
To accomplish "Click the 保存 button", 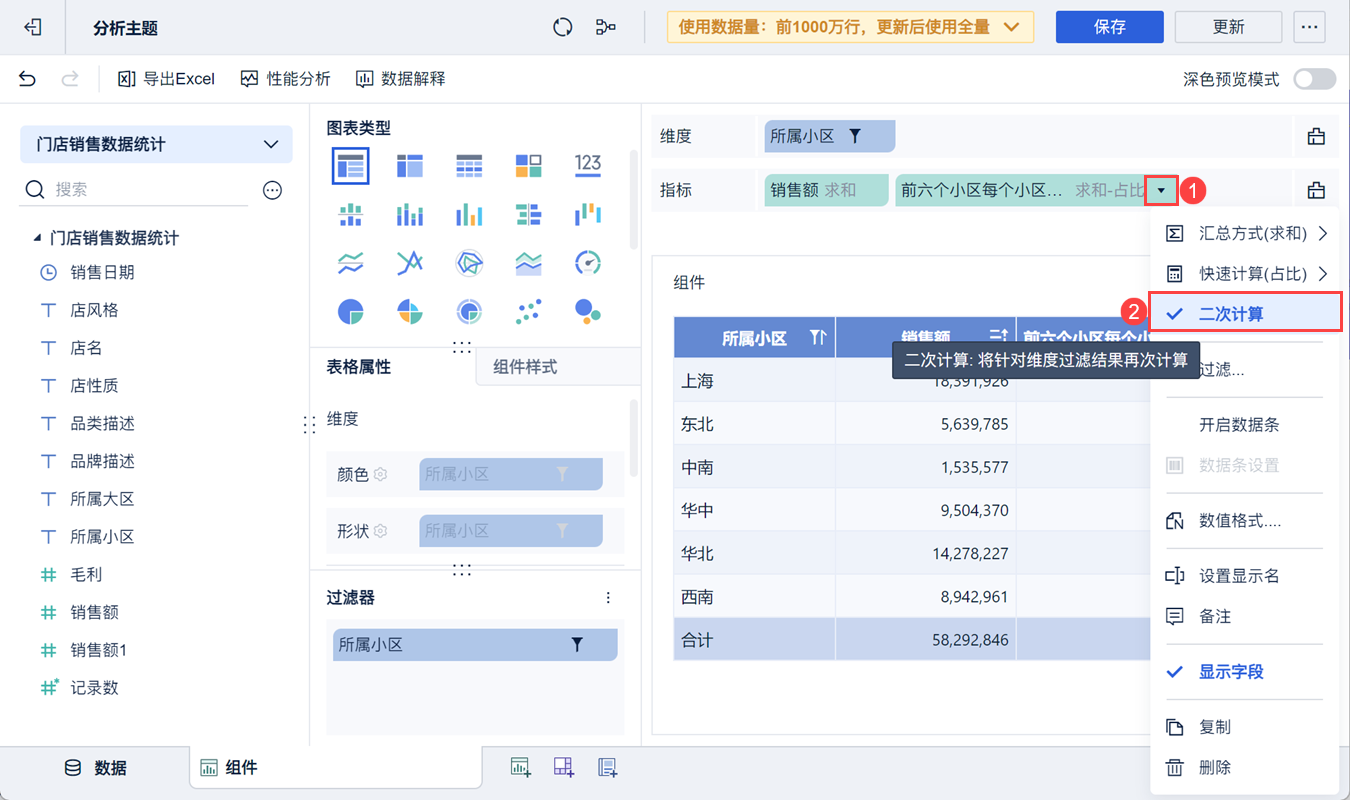I will point(1110,27).
